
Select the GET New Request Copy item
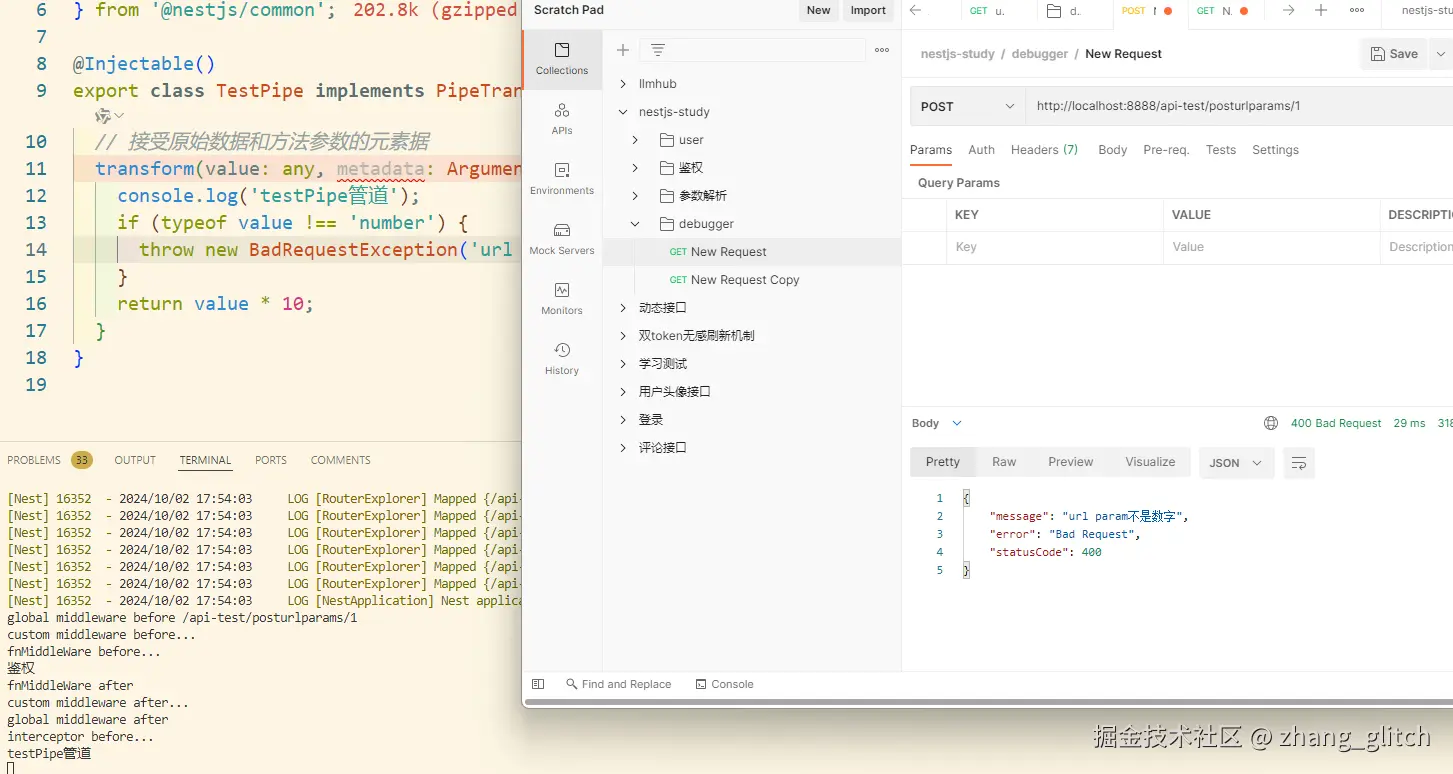point(752,280)
